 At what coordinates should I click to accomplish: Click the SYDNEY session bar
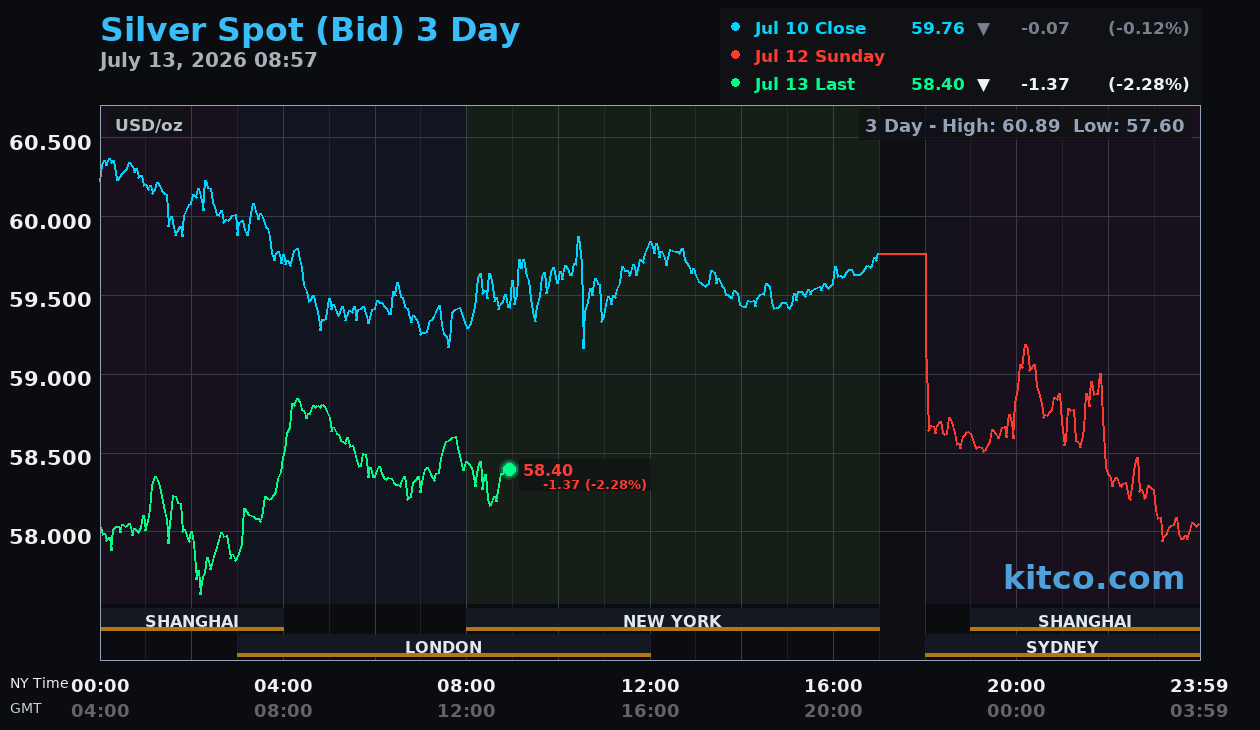pyautogui.click(x=1062, y=646)
